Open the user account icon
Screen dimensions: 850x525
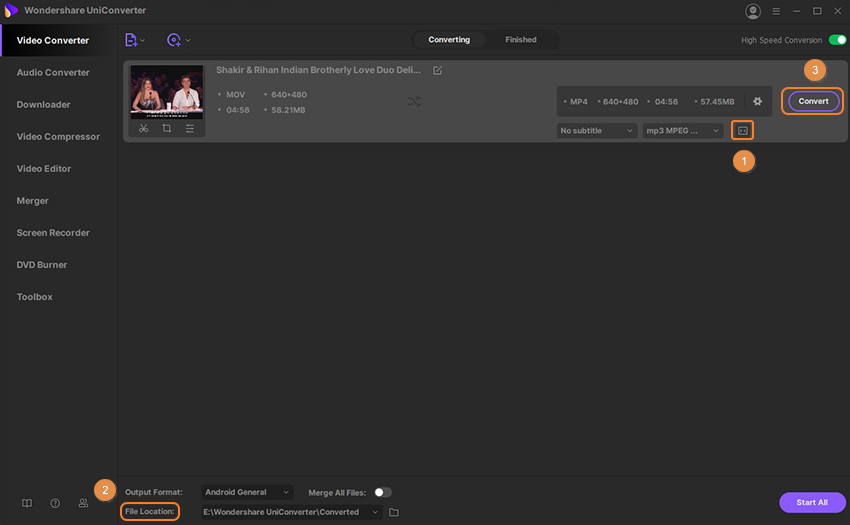point(752,11)
